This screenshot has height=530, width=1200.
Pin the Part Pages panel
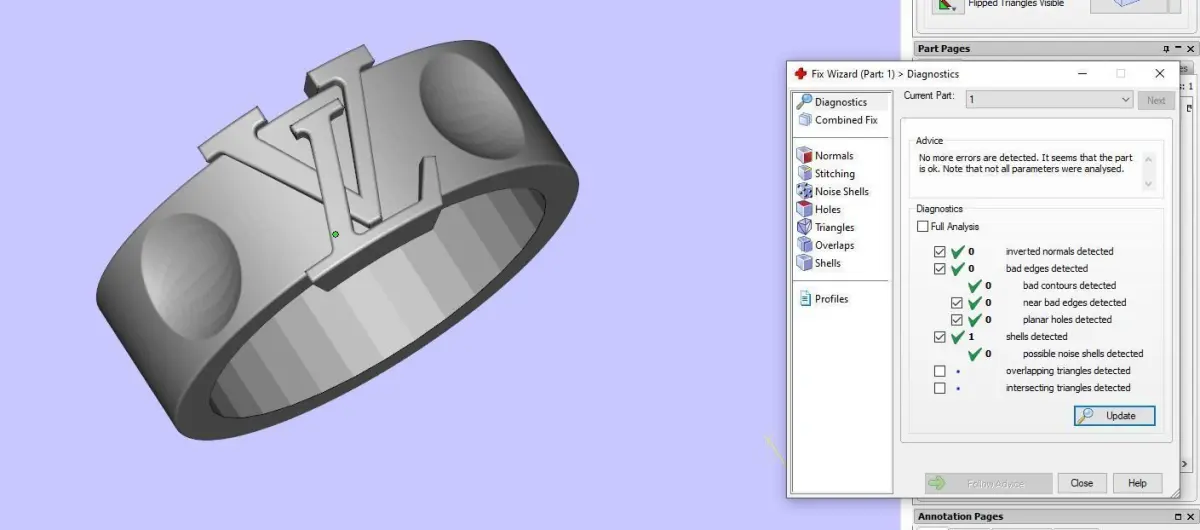coord(1166,49)
